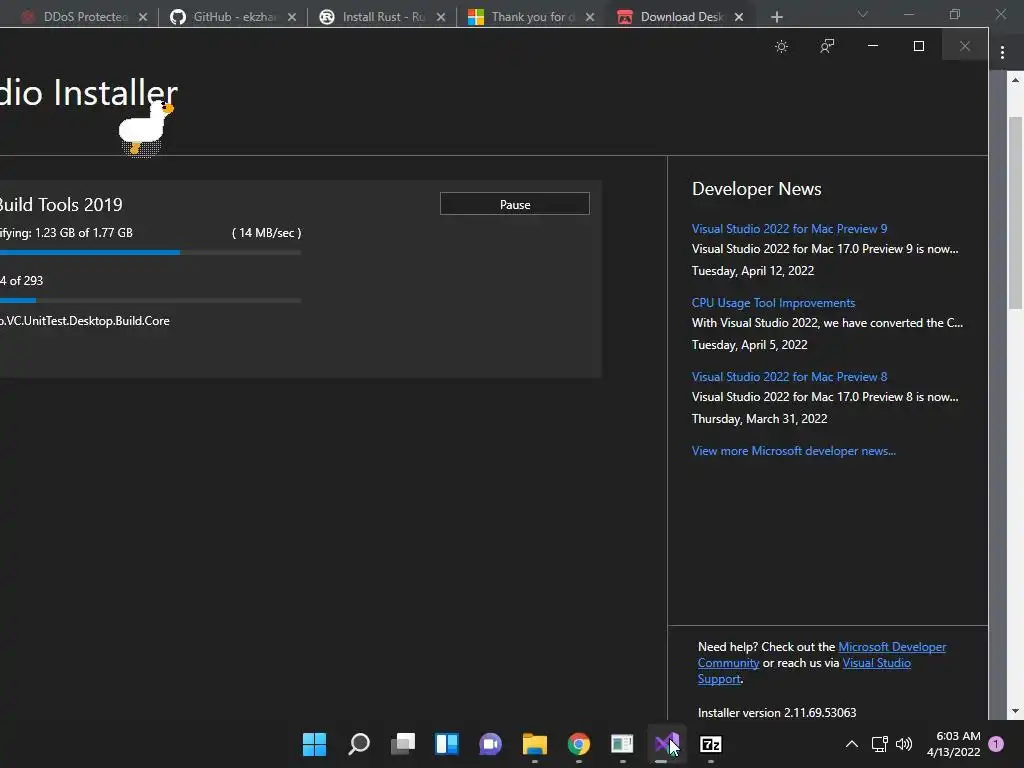
Task: Select the Visual Studio Installer taskbar icon
Action: (666, 744)
